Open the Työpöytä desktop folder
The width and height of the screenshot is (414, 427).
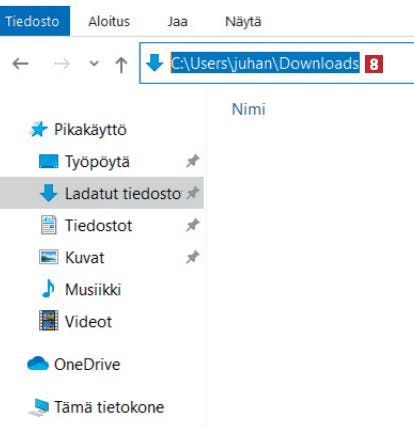click(97, 162)
